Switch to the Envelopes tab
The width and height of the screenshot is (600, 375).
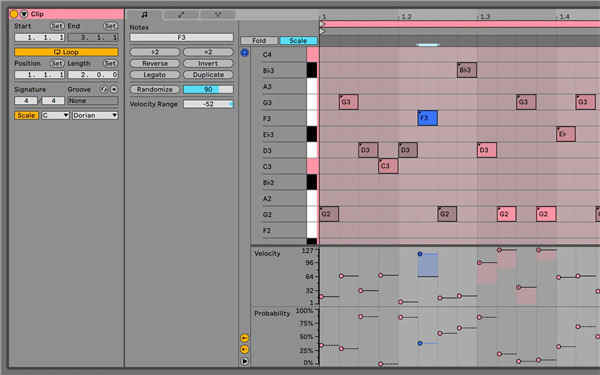[x=181, y=15]
